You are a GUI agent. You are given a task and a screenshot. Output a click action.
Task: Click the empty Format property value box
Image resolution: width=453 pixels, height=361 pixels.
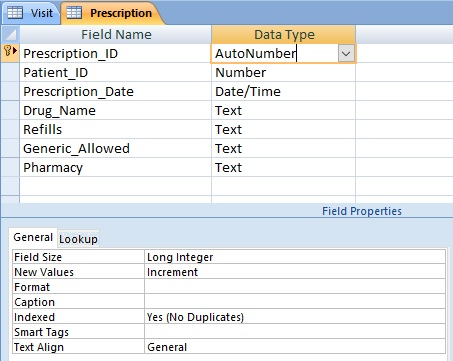tap(295, 287)
